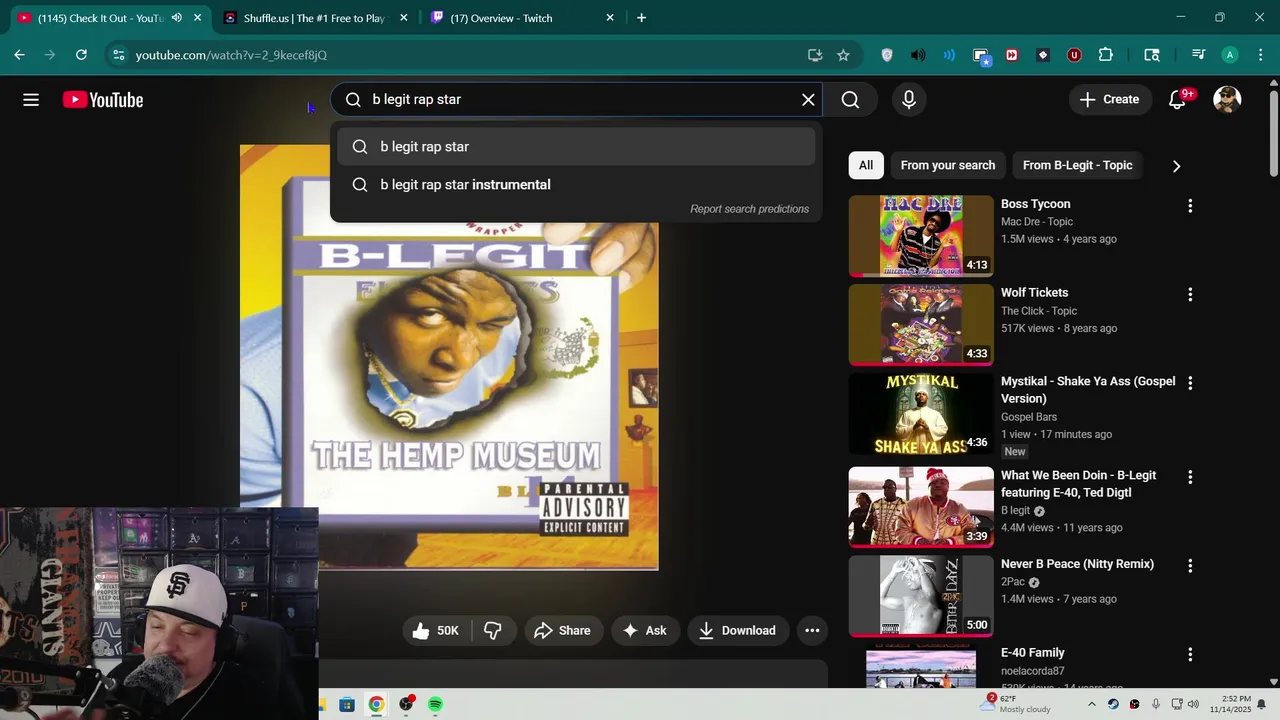Mute the YouTube tab via speaker icon
Image resolution: width=1280 pixels, height=720 pixels.
(x=177, y=18)
